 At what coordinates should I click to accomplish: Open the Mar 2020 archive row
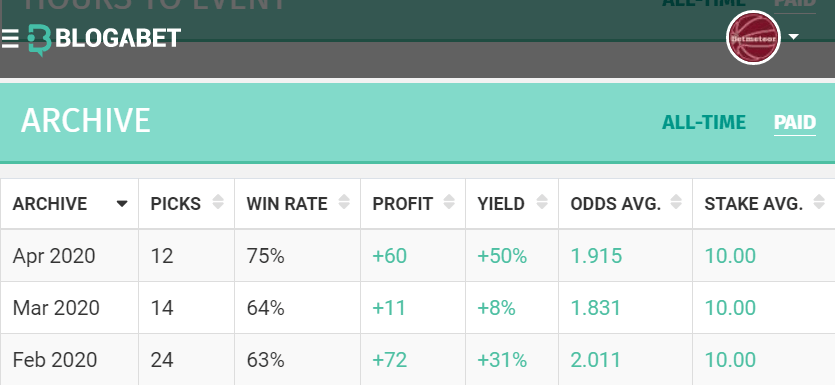(x=418, y=308)
